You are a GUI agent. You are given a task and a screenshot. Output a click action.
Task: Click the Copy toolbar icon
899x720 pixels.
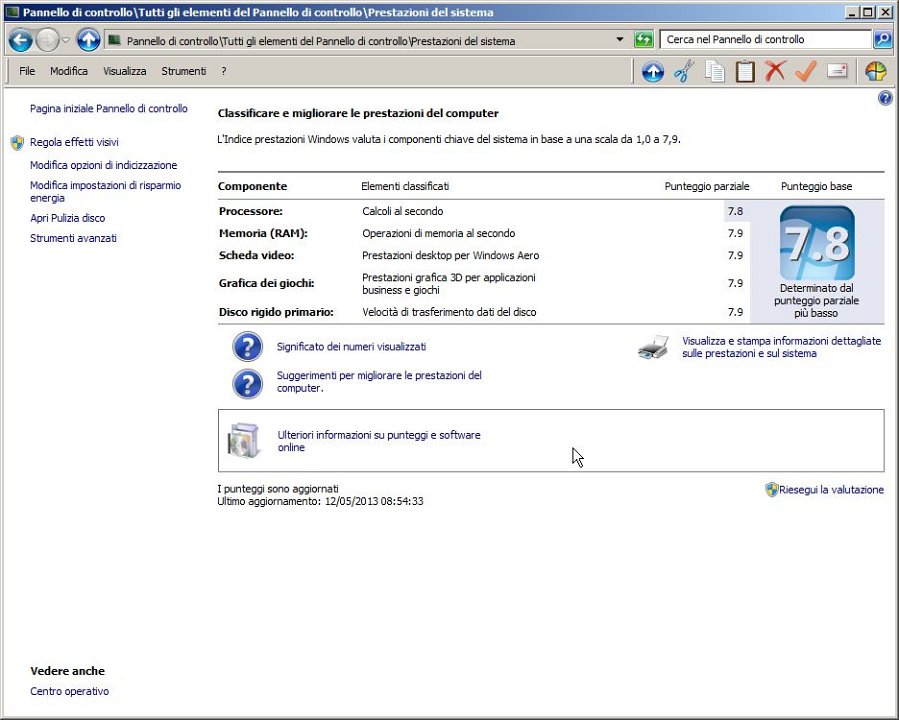point(714,72)
